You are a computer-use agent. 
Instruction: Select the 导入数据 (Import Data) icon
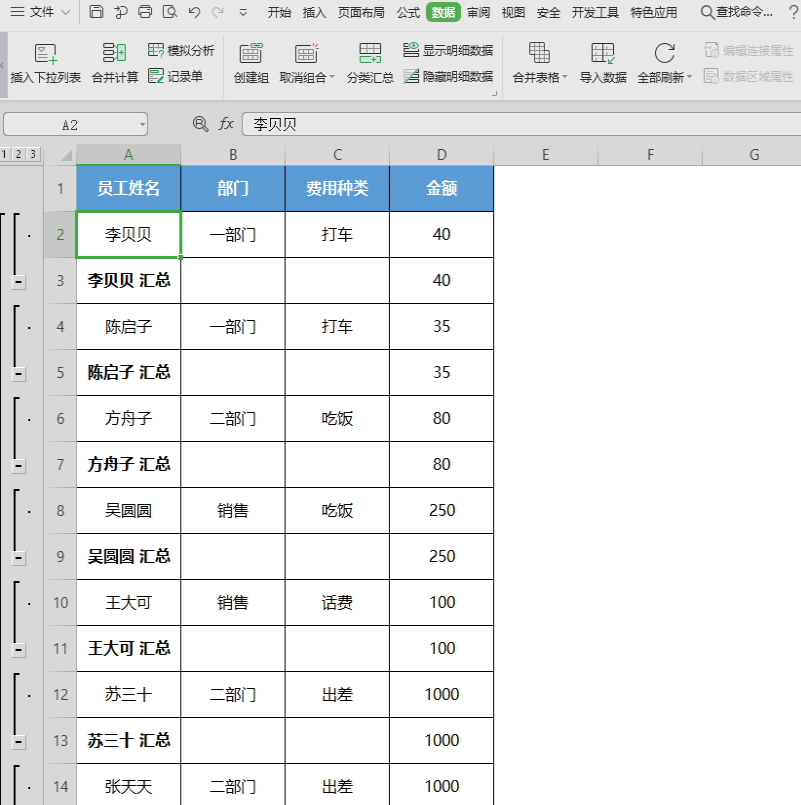click(601, 62)
